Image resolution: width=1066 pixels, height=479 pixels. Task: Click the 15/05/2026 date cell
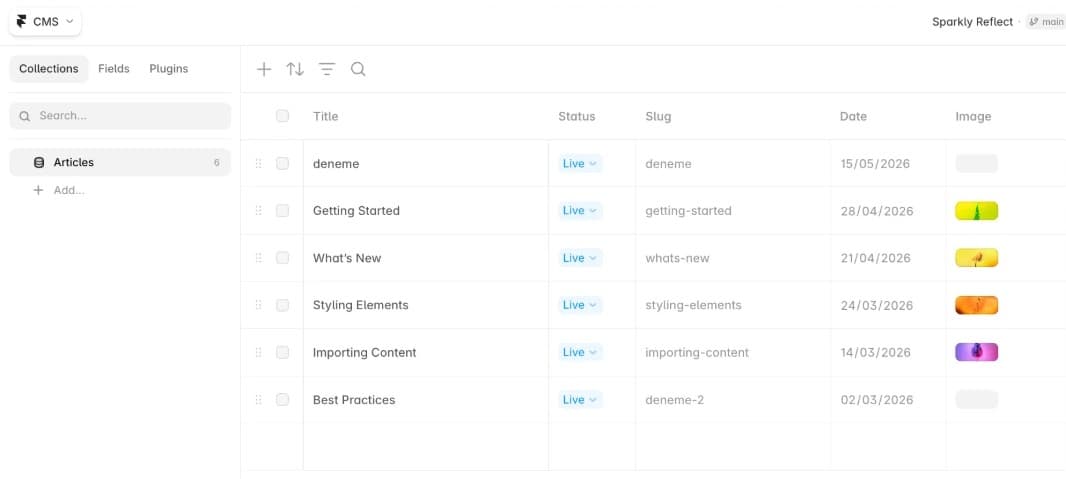(888, 164)
